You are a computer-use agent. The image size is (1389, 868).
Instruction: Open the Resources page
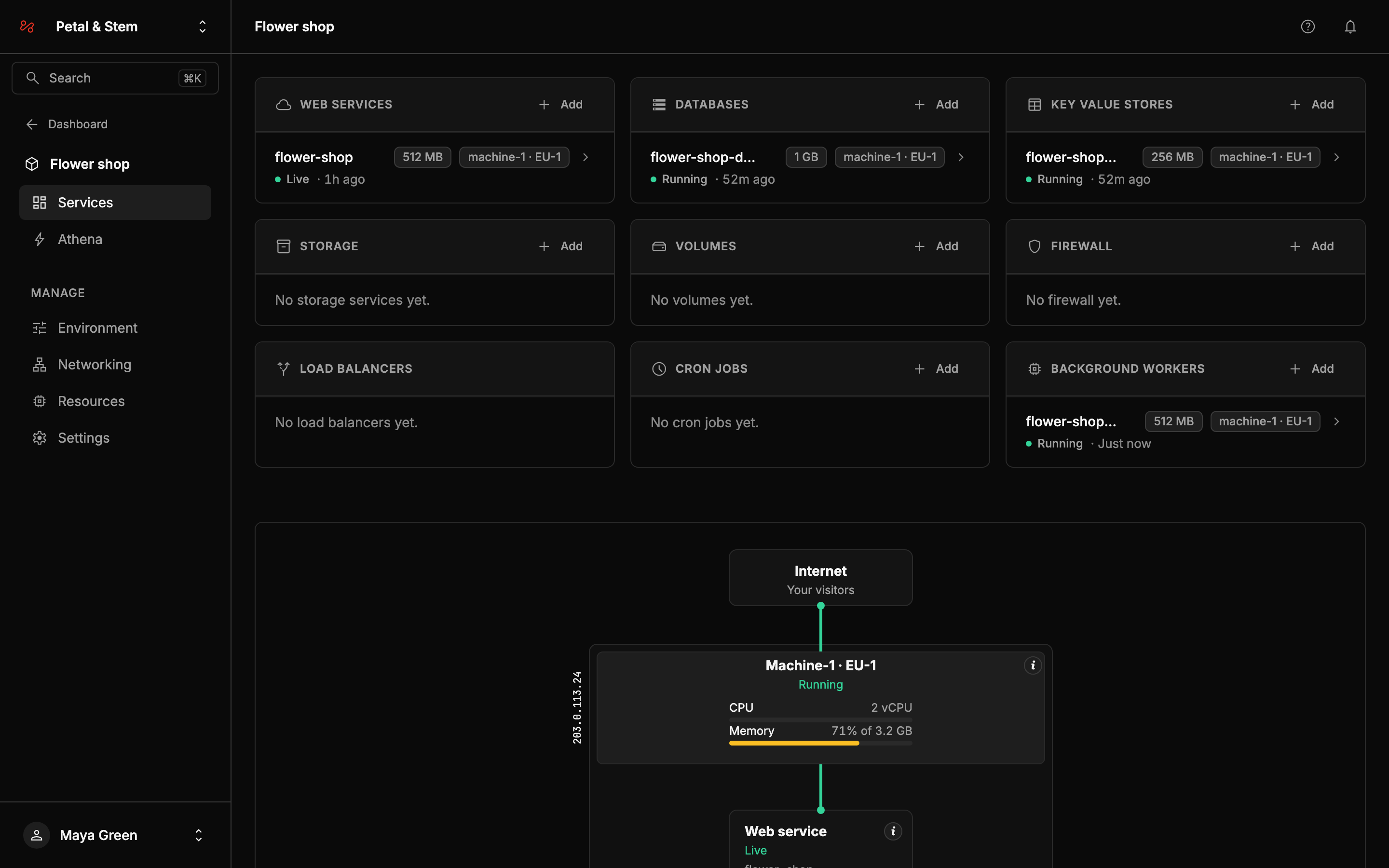pyautogui.click(x=115, y=401)
